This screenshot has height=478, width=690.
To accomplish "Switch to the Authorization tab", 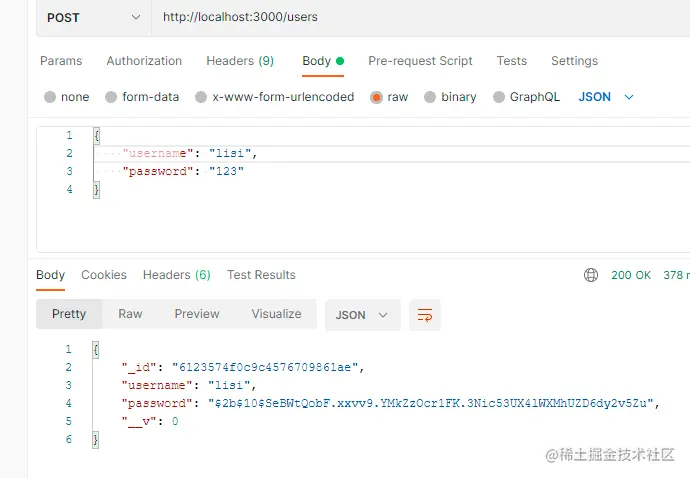I will click(144, 61).
